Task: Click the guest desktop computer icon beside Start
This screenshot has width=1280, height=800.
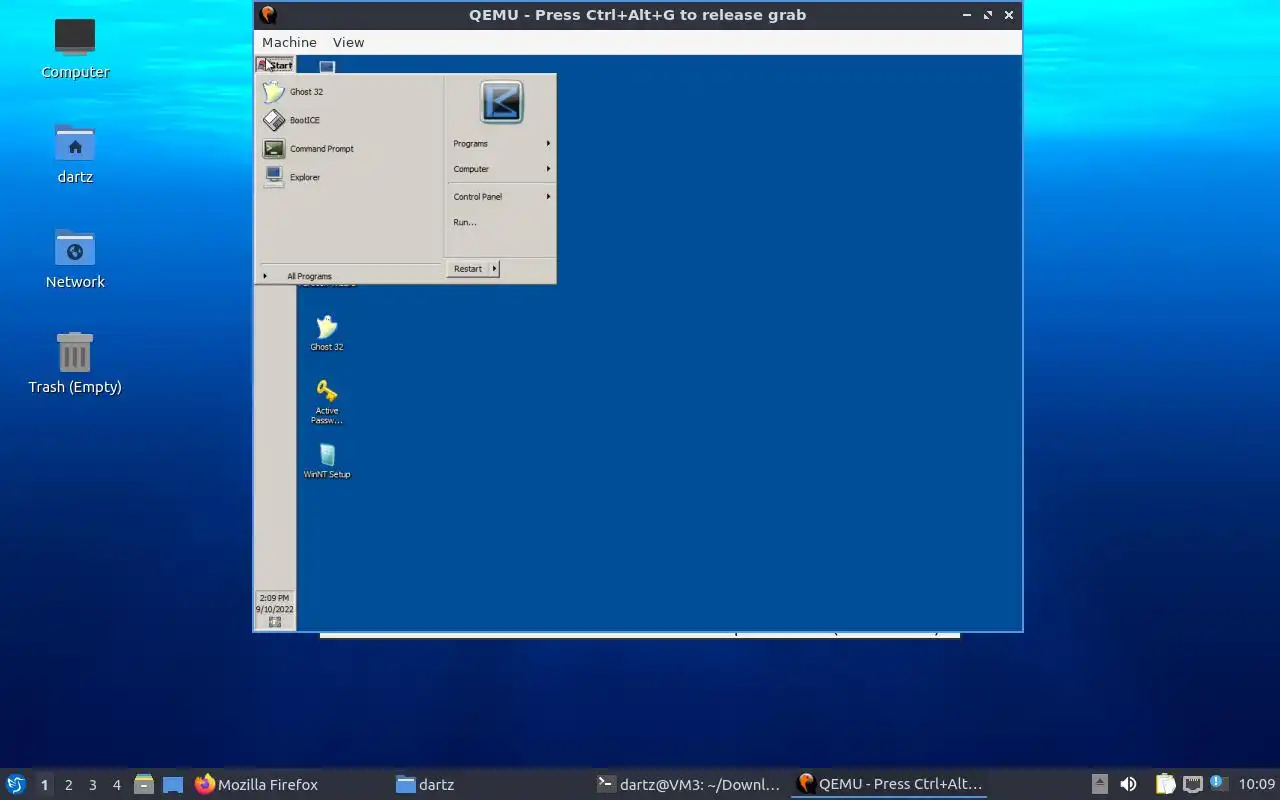Action: 327,67
